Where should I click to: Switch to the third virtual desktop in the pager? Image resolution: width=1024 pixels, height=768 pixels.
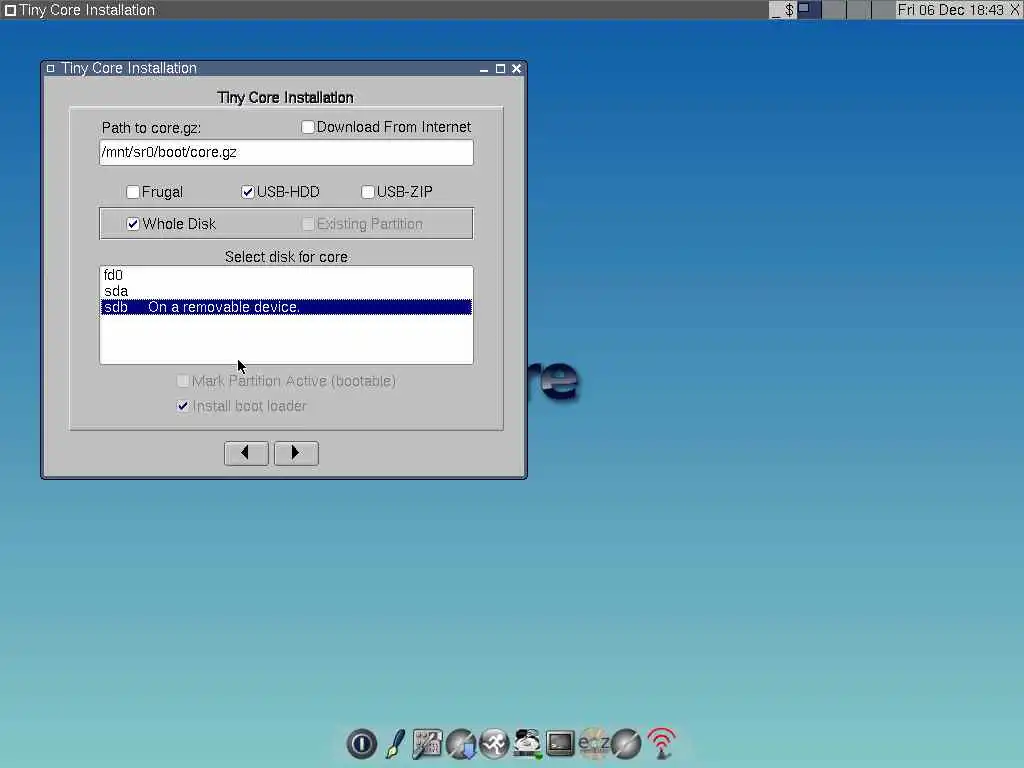[859, 10]
